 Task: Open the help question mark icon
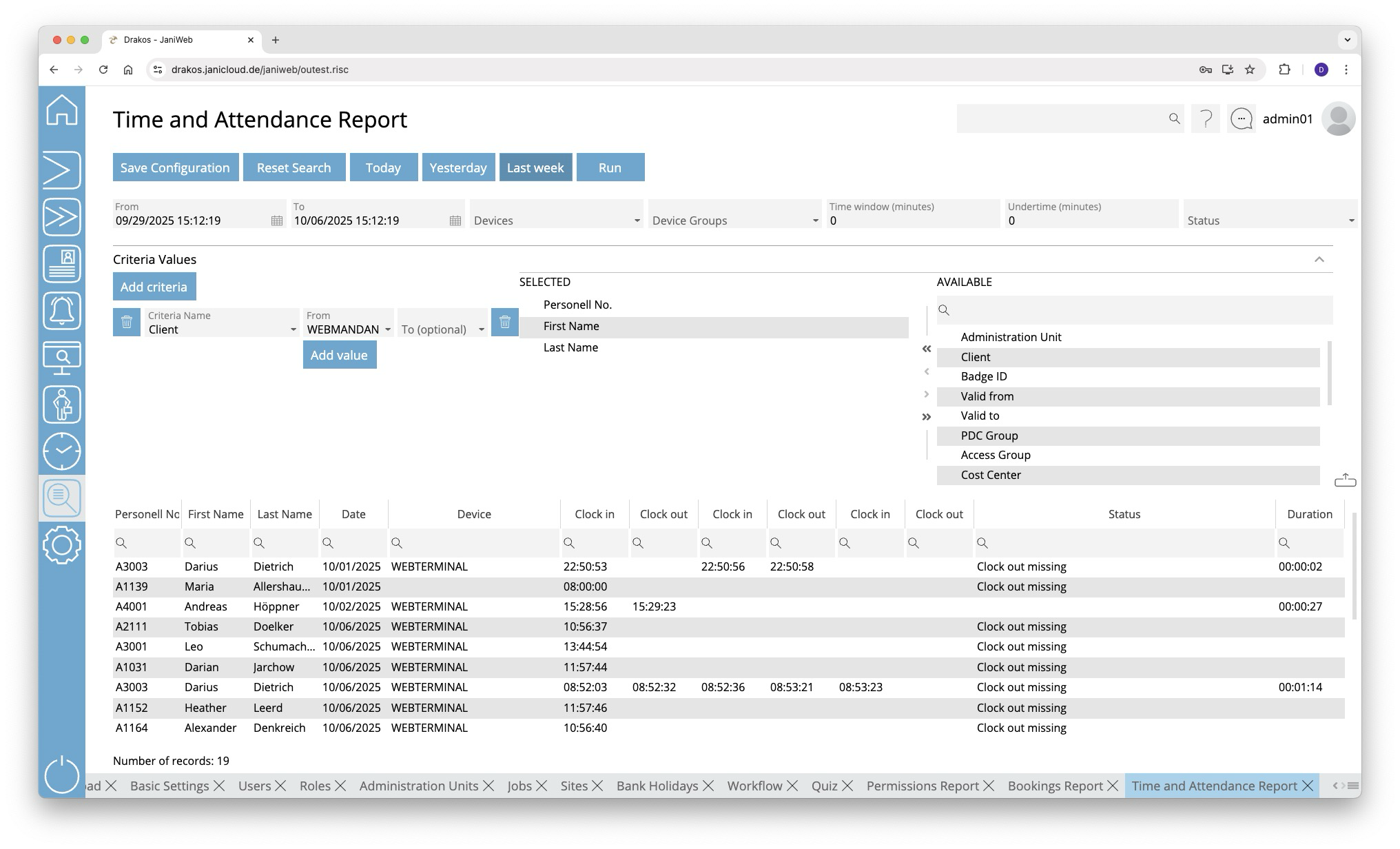pos(1206,119)
